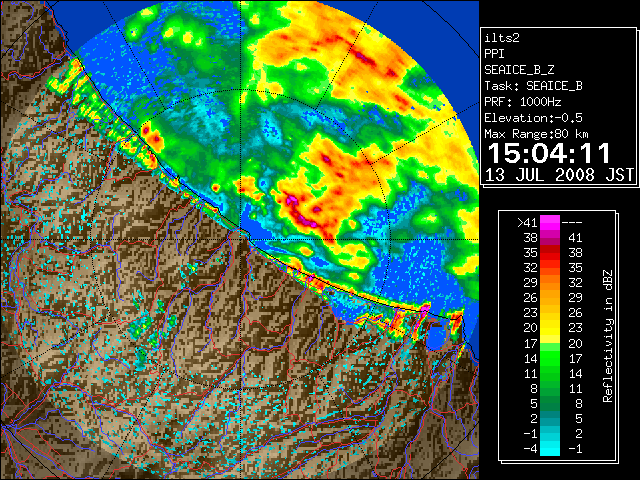Click the 'Task: SEAICE_B' line
This screenshot has height=480, width=640.
[x=533, y=86]
